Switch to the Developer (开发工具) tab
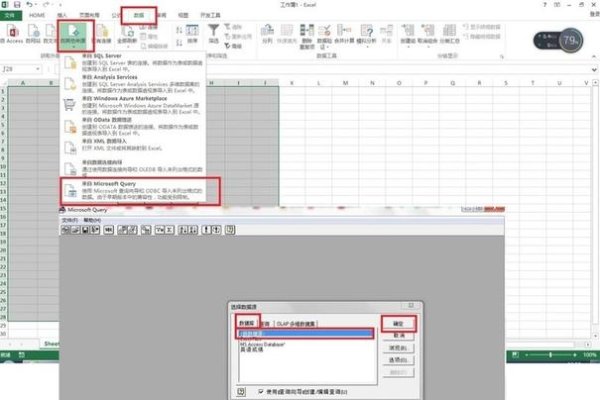This screenshot has width=600, height=400. click(210, 15)
